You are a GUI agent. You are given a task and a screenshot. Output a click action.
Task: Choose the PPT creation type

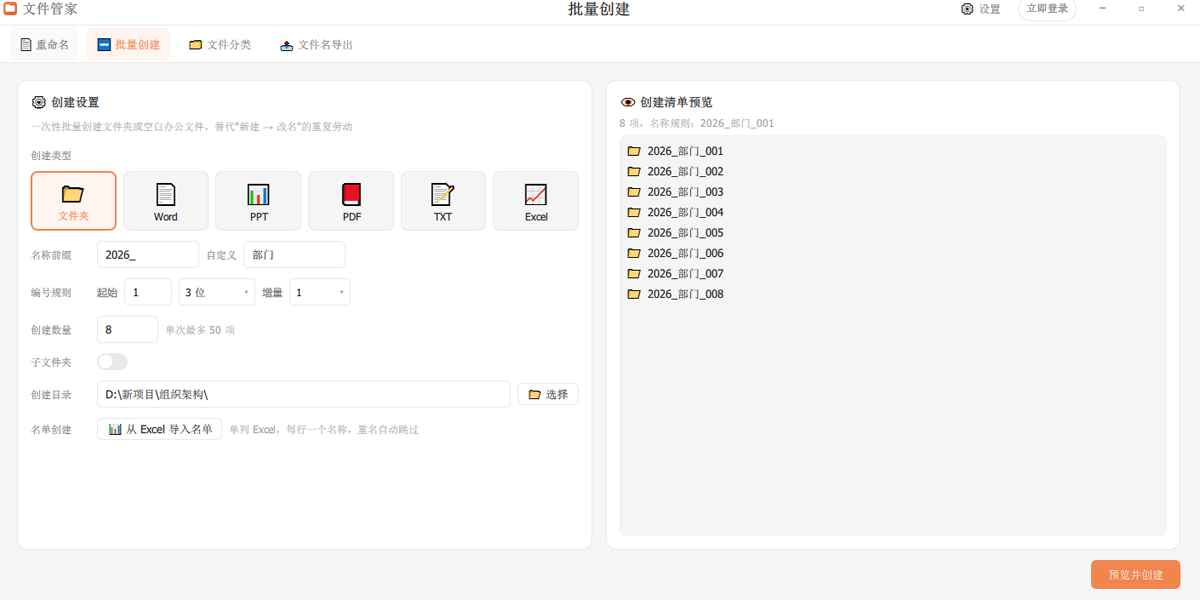click(258, 201)
